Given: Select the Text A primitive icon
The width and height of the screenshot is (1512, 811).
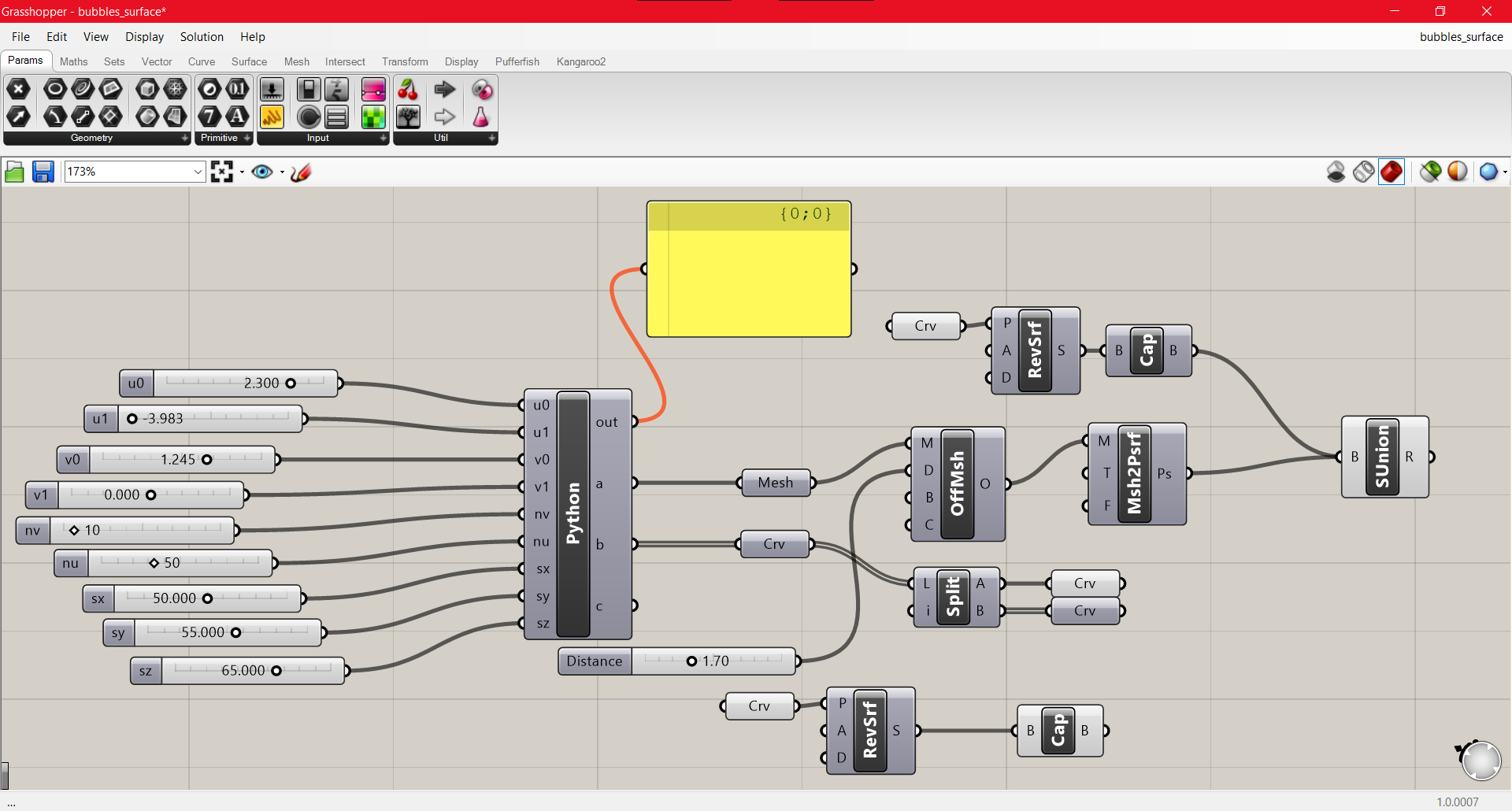Looking at the screenshot, I should [x=237, y=117].
